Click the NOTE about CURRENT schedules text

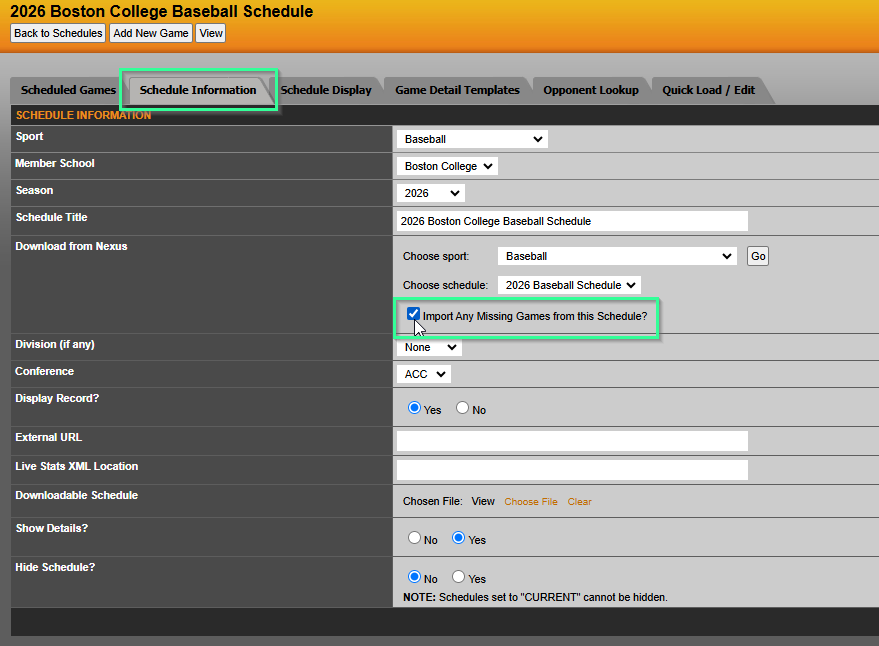coord(535,597)
